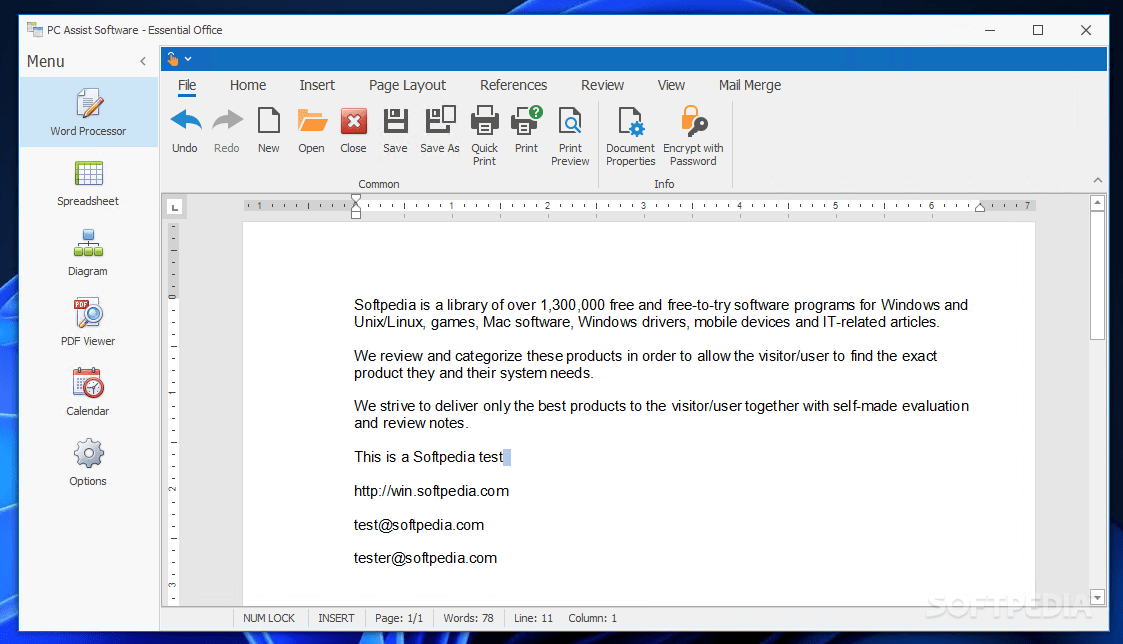
Task: Toggle INSERT mode in the status bar
Action: (336, 618)
